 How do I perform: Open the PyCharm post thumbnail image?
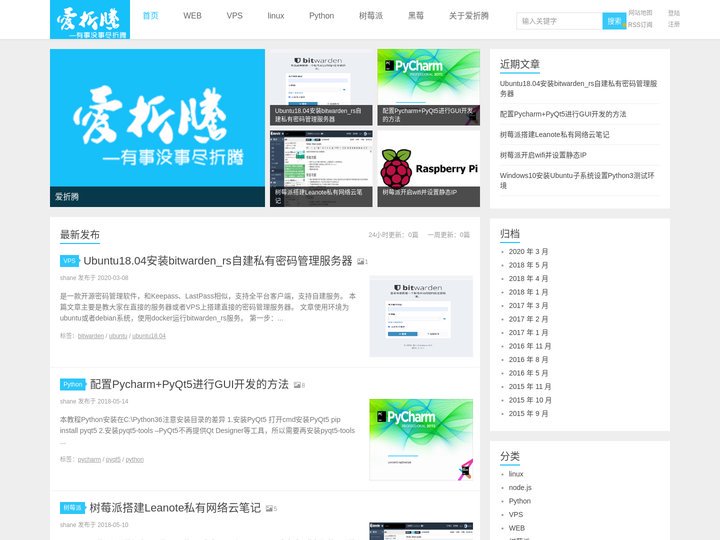[x=421, y=440]
